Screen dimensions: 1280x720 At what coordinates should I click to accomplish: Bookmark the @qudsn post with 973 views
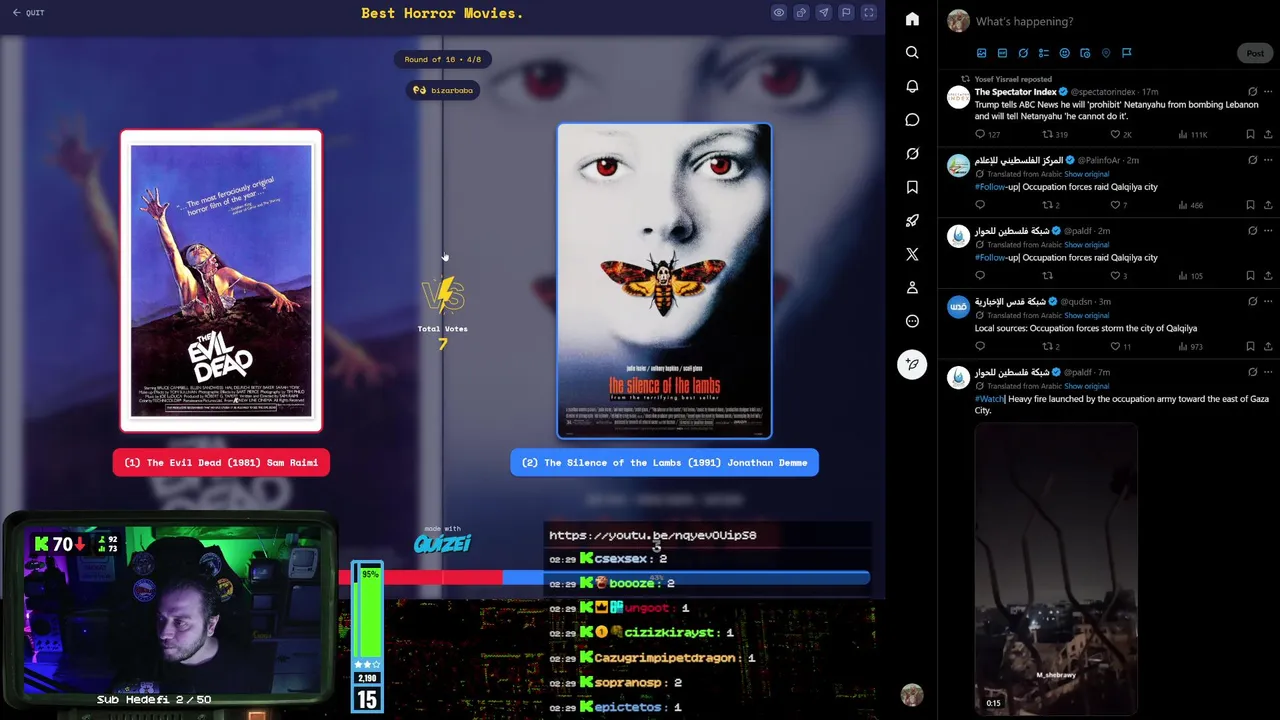coord(1250,346)
